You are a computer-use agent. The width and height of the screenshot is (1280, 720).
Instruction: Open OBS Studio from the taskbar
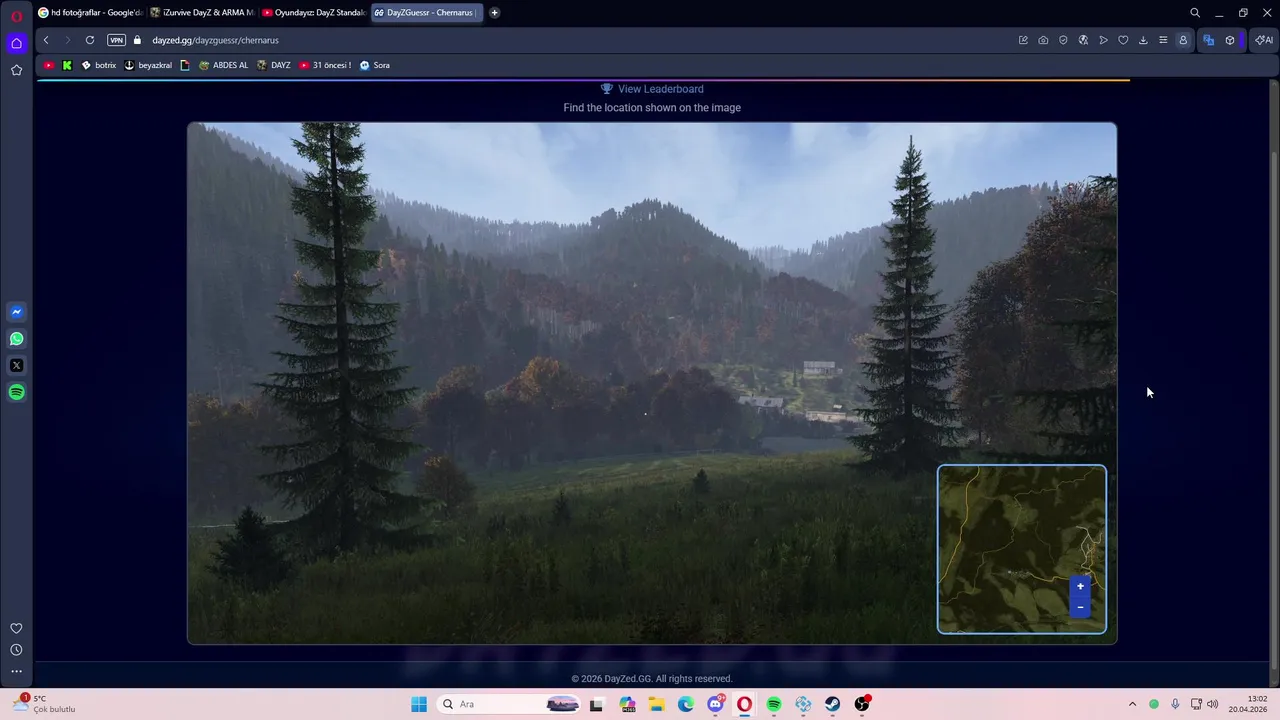point(862,704)
